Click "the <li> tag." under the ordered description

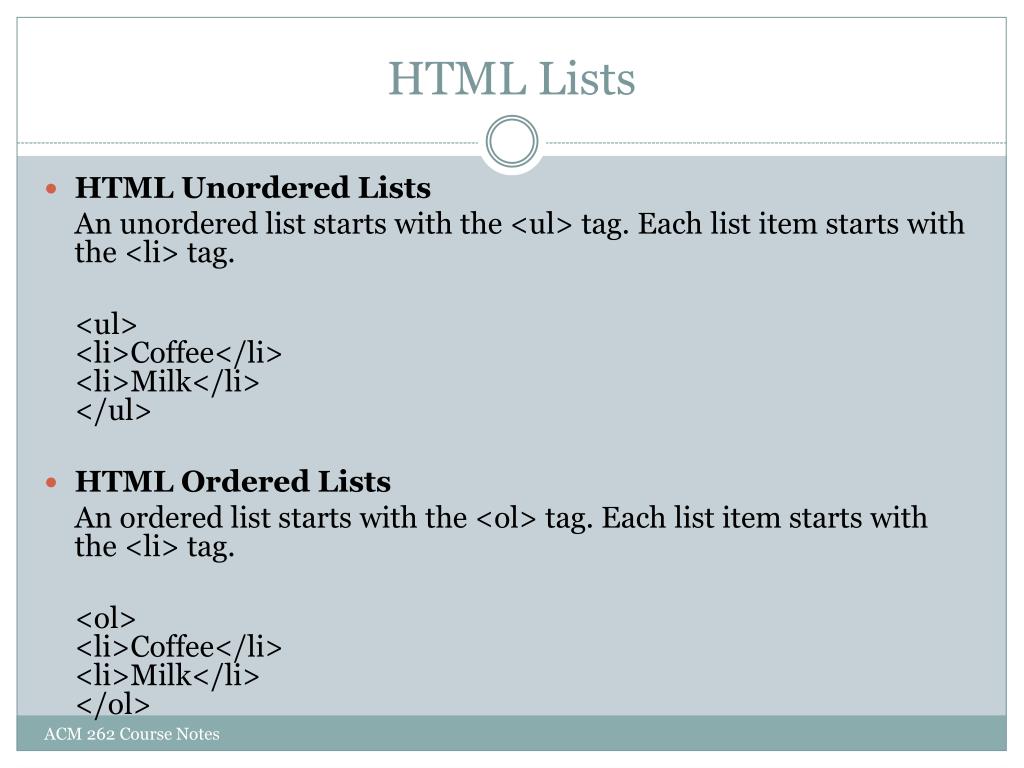pos(155,547)
